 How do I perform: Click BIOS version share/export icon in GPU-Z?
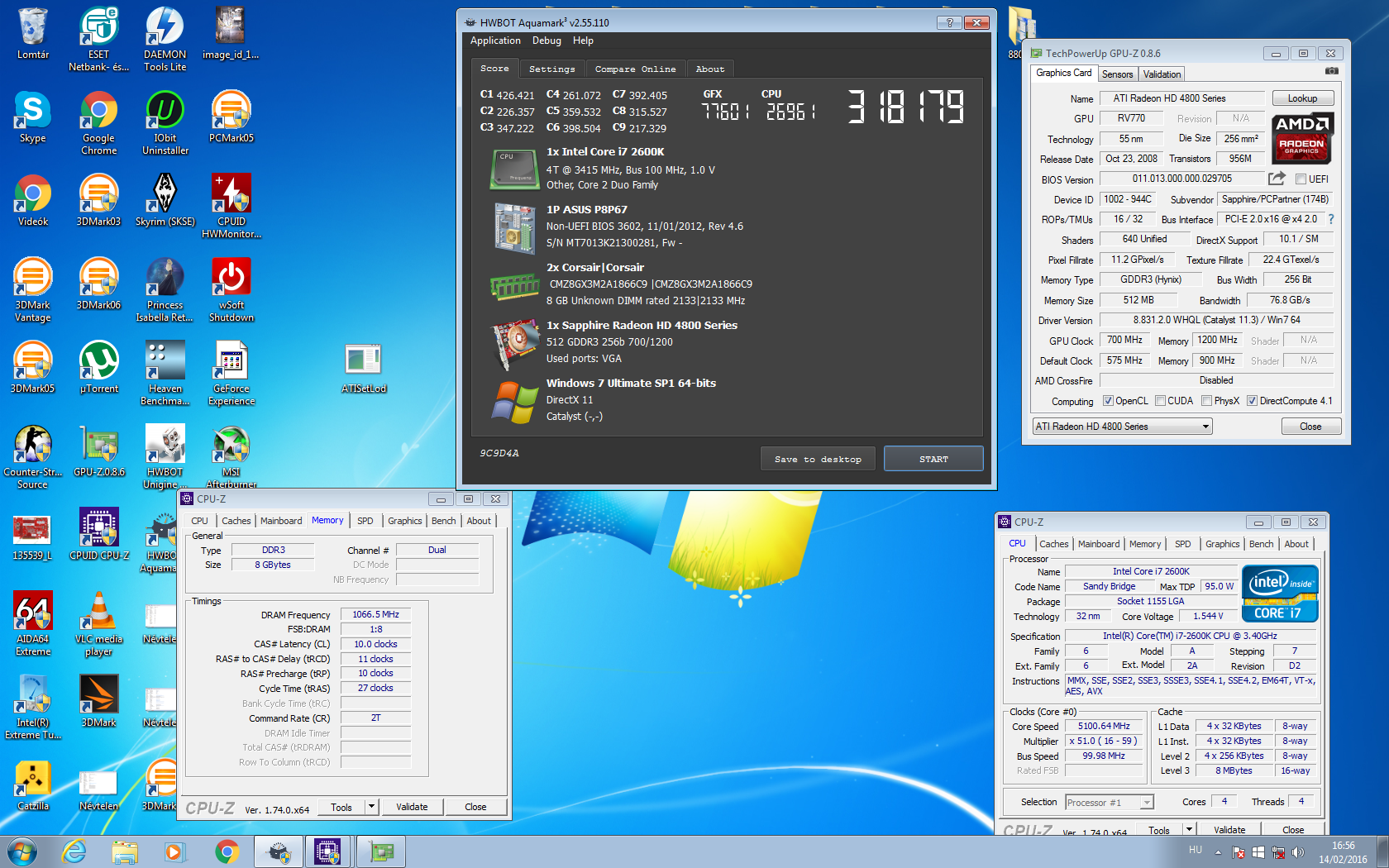click(x=1277, y=179)
